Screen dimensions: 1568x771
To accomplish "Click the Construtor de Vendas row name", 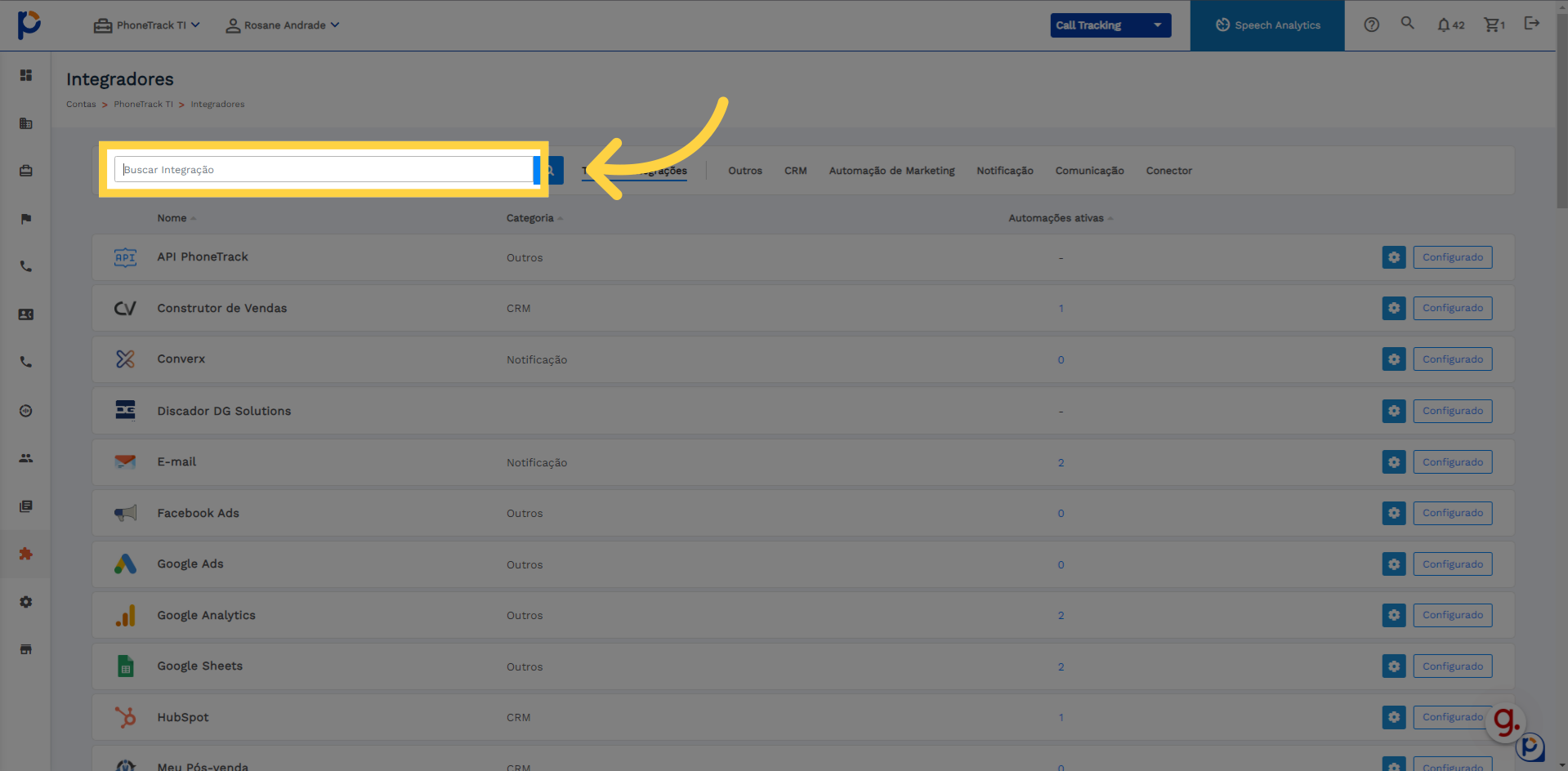I will click(x=221, y=308).
